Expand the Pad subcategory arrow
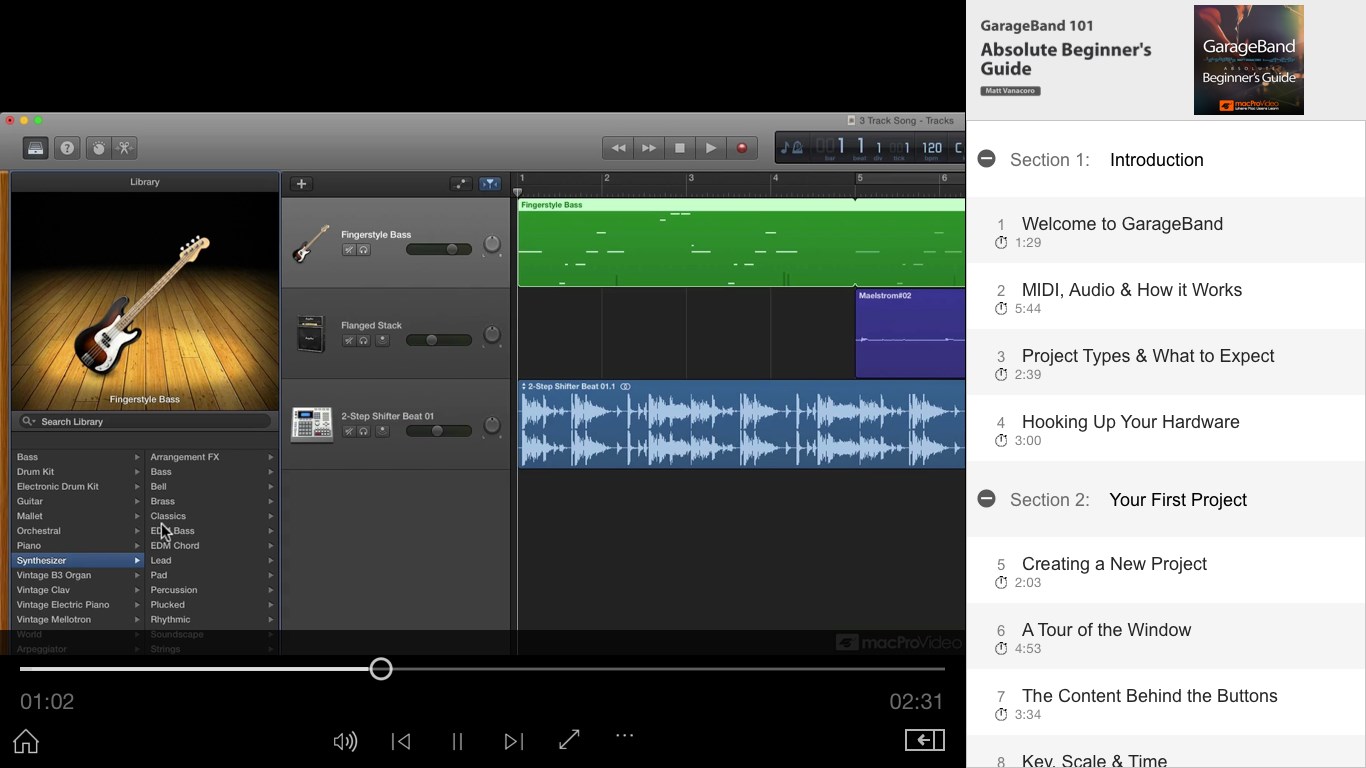1366x768 pixels. [x=271, y=575]
